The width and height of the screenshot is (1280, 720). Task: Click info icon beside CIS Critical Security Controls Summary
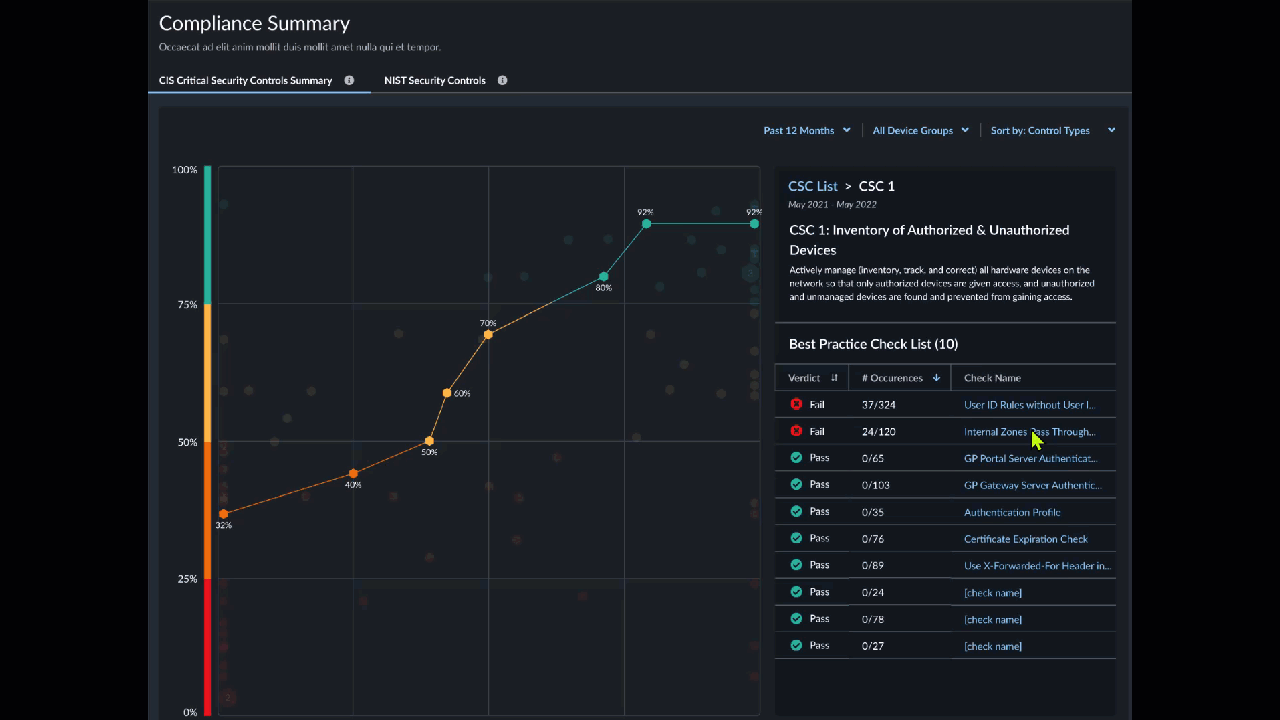coord(349,81)
